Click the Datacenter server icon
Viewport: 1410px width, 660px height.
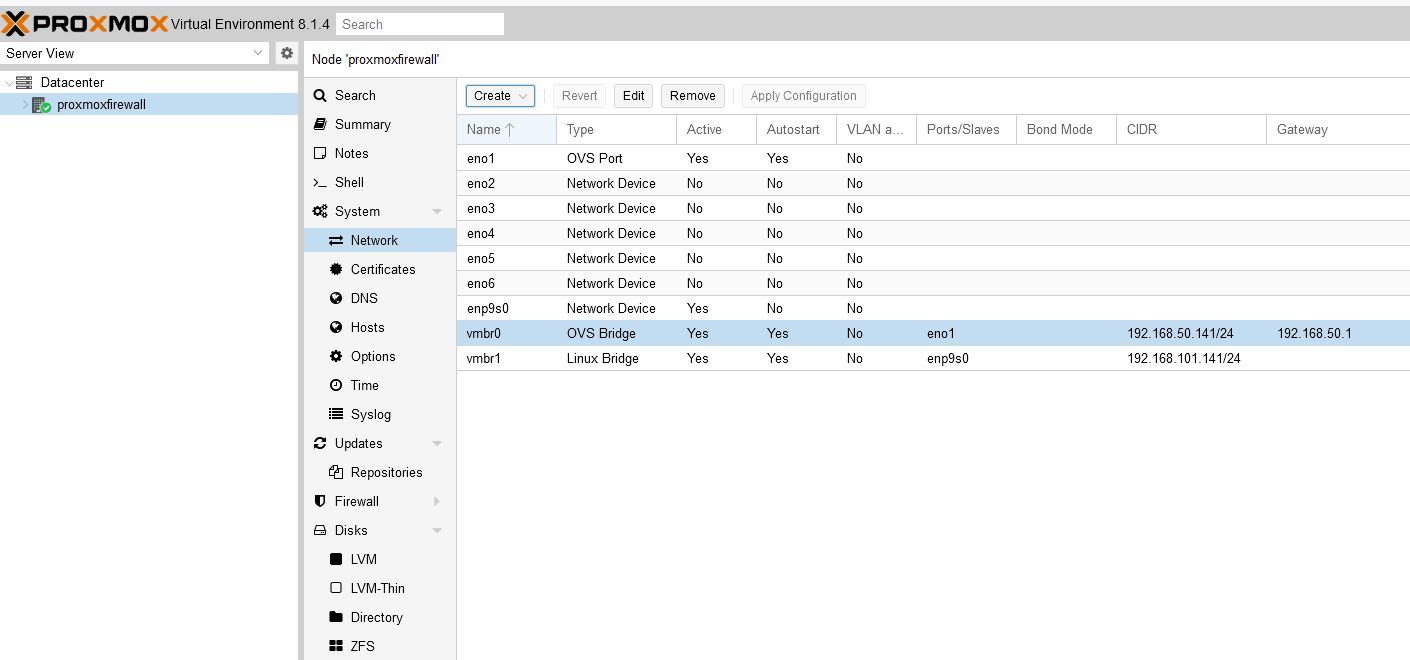(25, 82)
